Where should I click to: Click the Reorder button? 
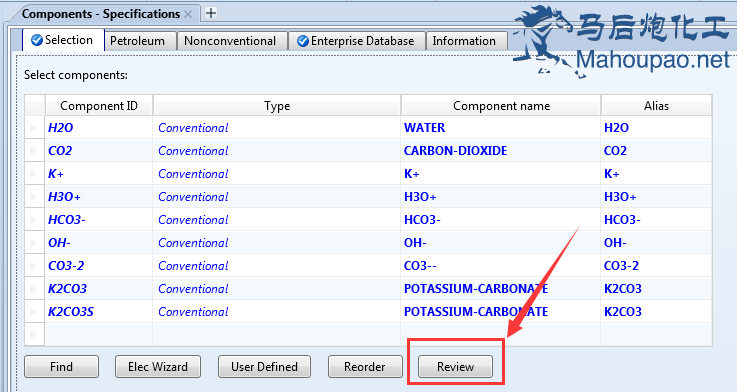(x=365, y=367)
